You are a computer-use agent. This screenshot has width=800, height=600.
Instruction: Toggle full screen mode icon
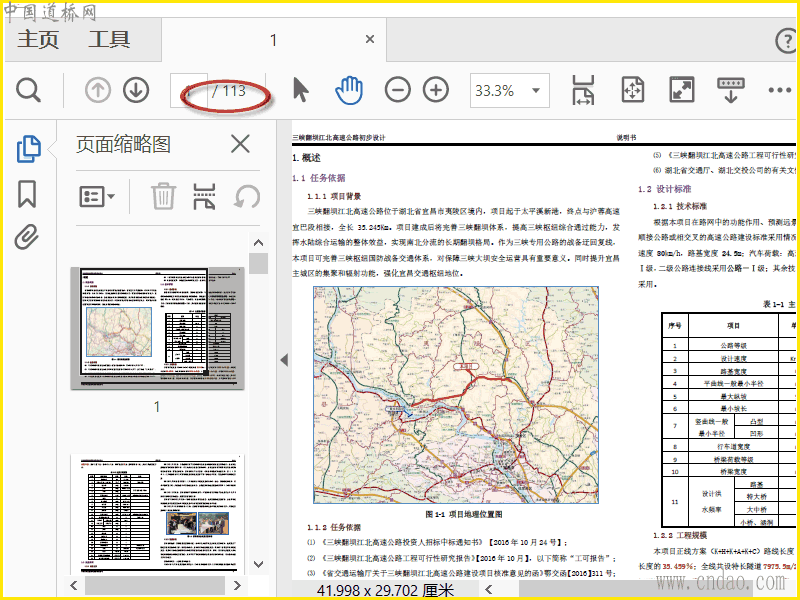pyautogui.click(x=682, y=90)
